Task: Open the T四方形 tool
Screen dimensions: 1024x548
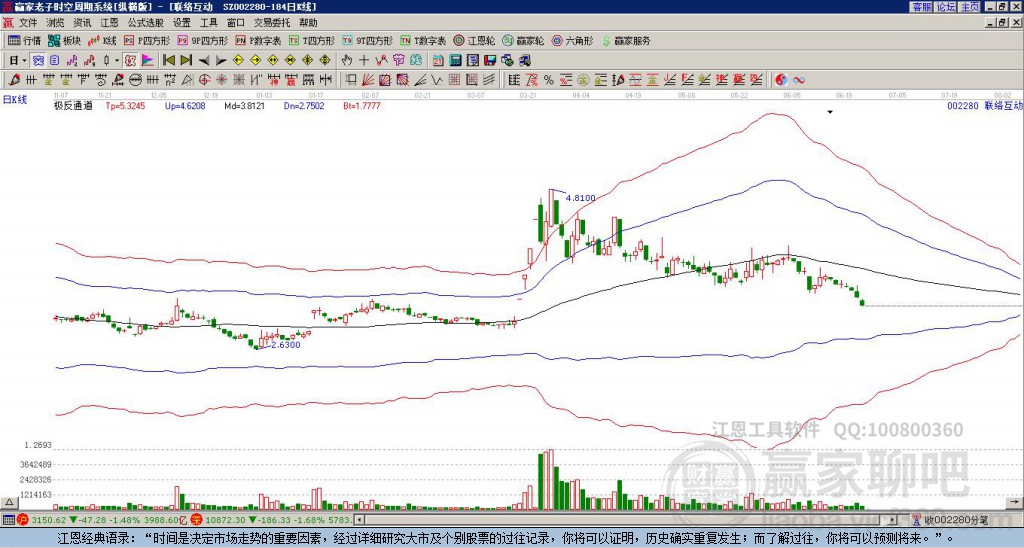Action: point(312,40)
